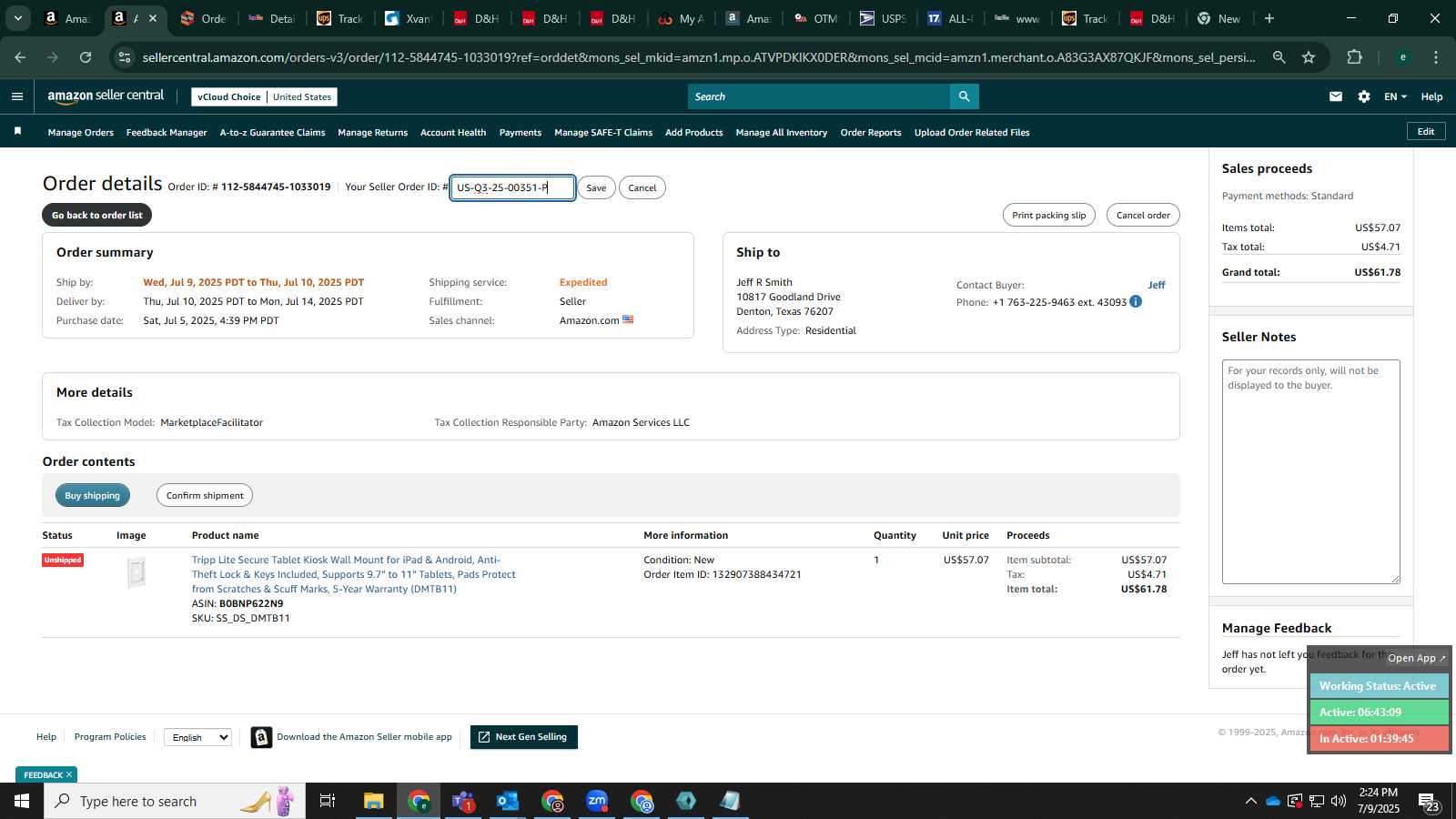Viewport: 1456px width, 819px height.
Task: Switch to the Xvan browser tab
Action: (409, 18)
